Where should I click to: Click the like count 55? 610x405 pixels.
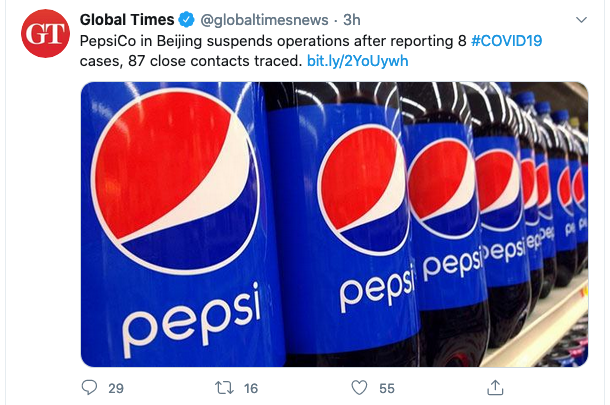[385, 387]
